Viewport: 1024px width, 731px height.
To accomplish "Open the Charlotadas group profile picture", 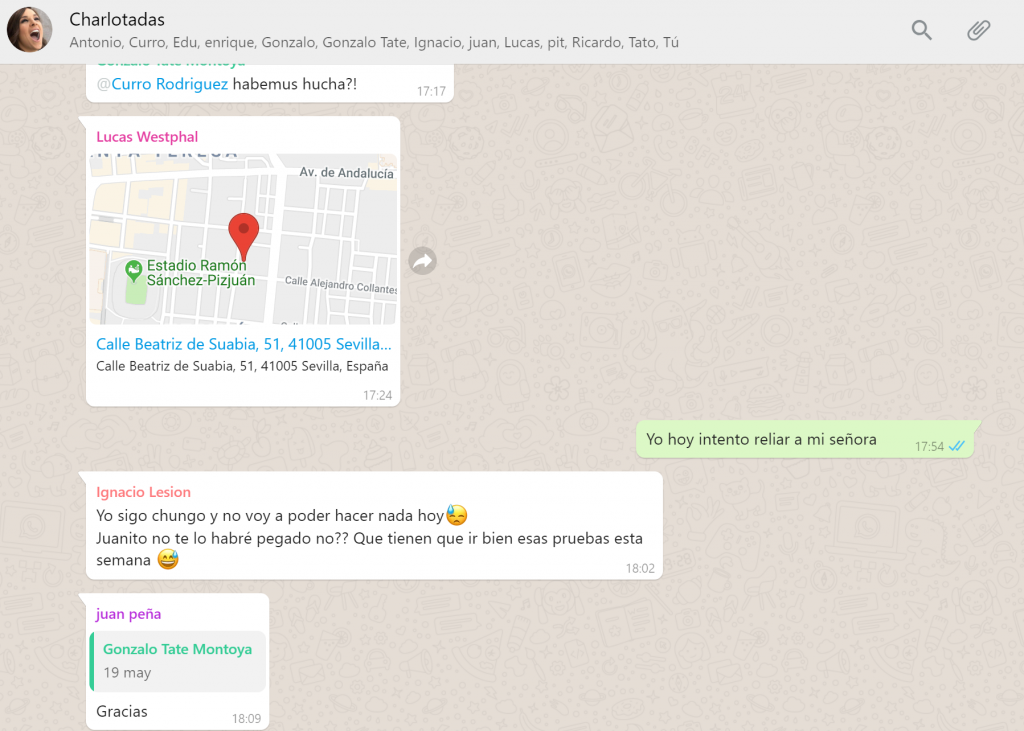I will coord(29,30).
